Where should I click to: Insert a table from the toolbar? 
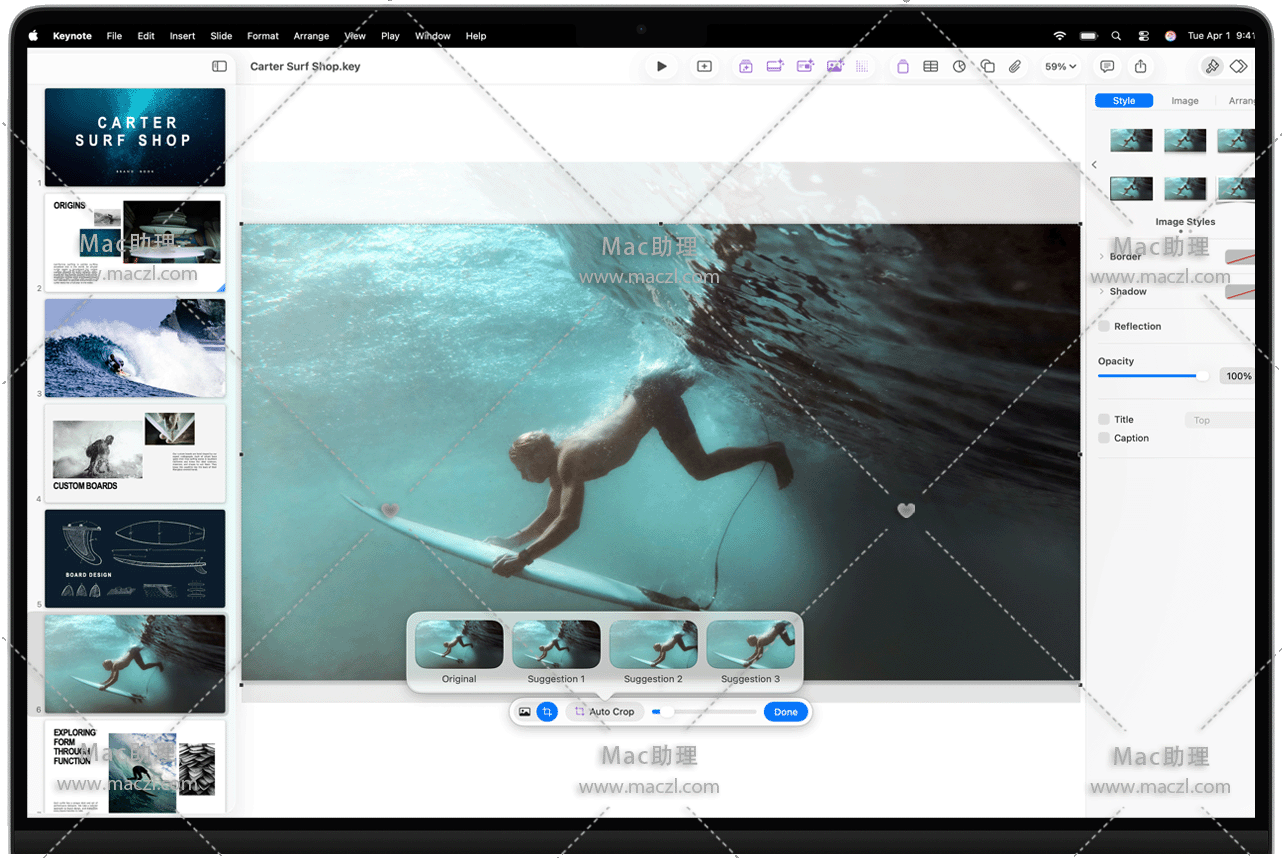tap(930, 67)
